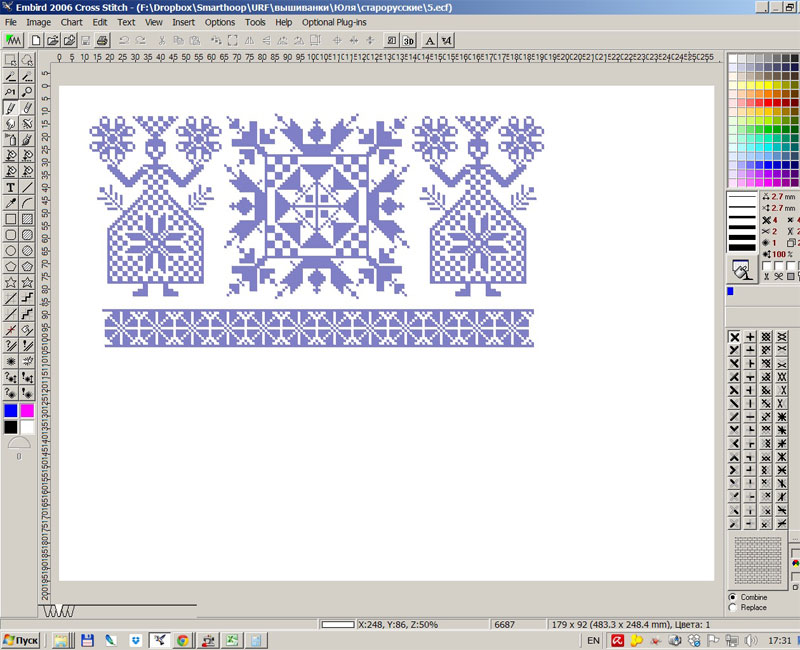Click the small blue thread color square
The width and height of the screenshot is (800, 650).
730,291
